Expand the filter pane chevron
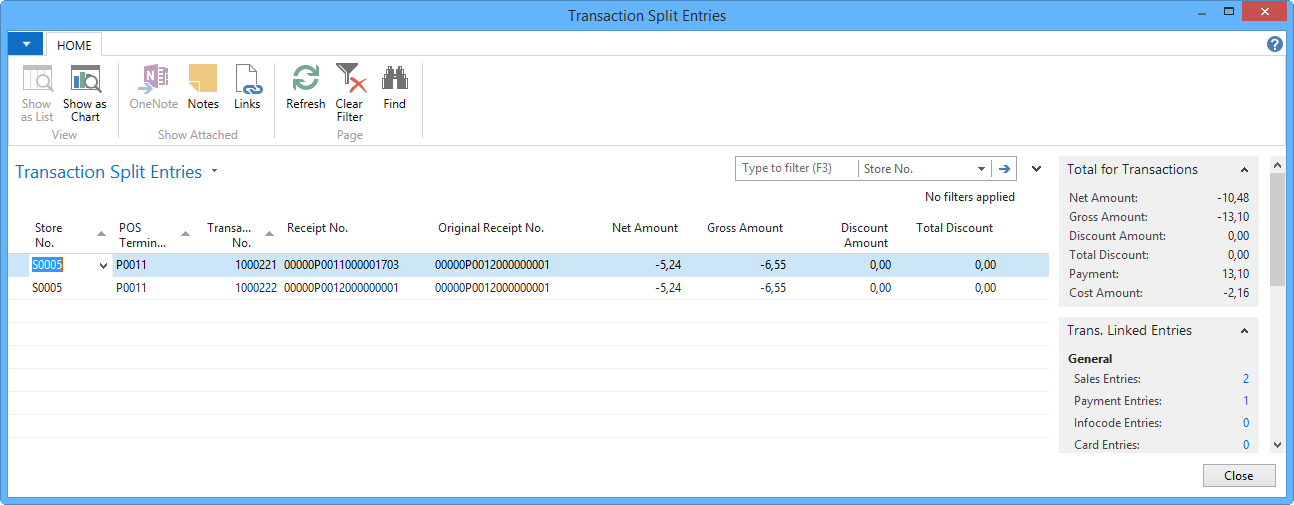The height and width of the screenshot is (505, 1294). [x=1036, y=169]
